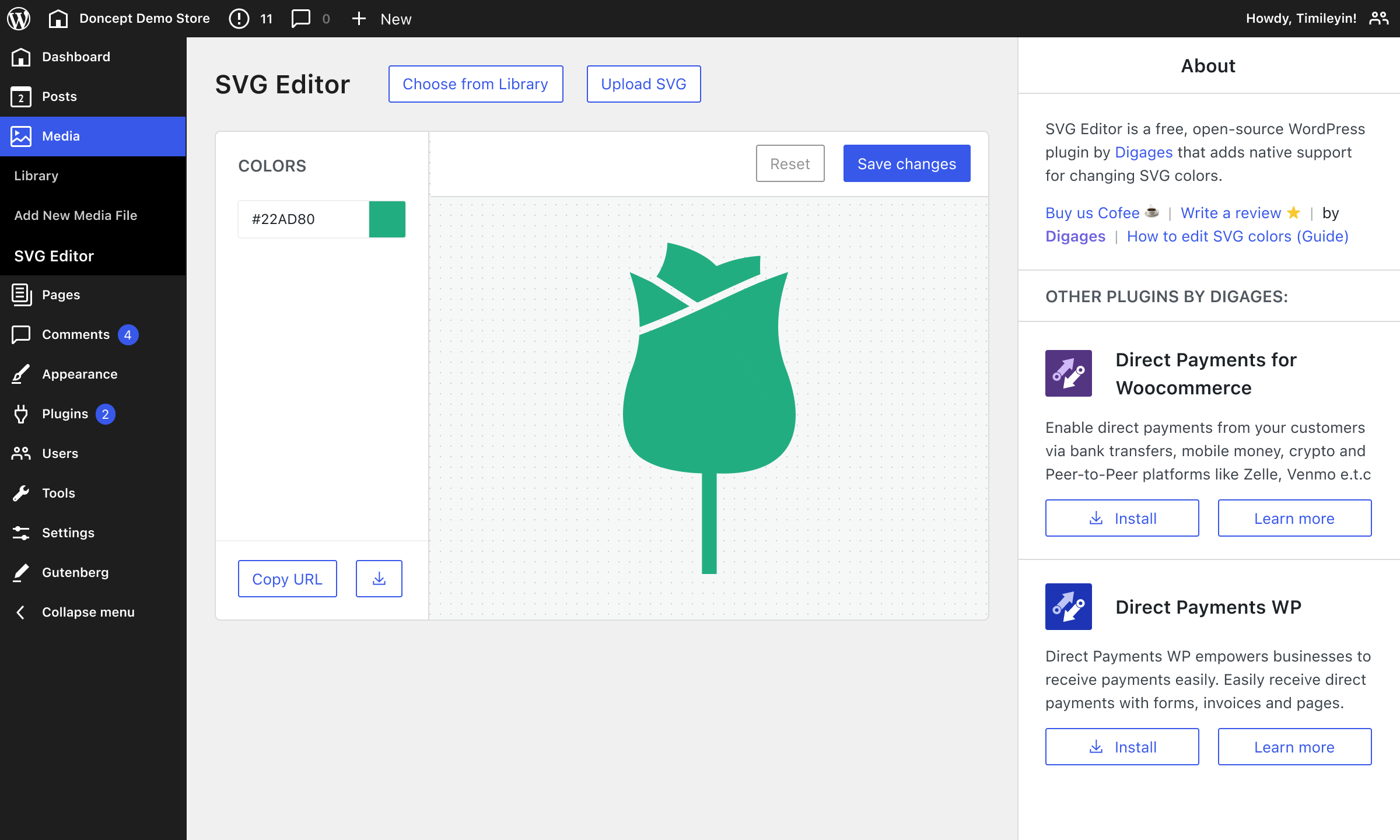Screen dimensions: 1400x840
Task: Open Users menu item
Action: (93, 454)
